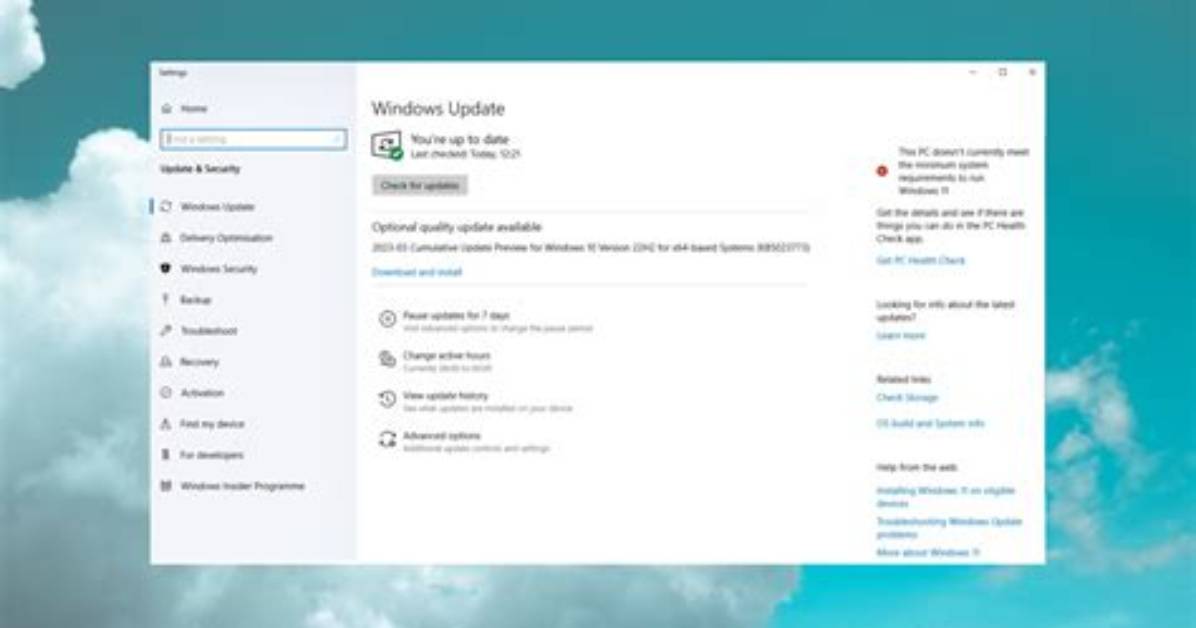
Task: Open Change active hours option
Action: tap(446, 356)
